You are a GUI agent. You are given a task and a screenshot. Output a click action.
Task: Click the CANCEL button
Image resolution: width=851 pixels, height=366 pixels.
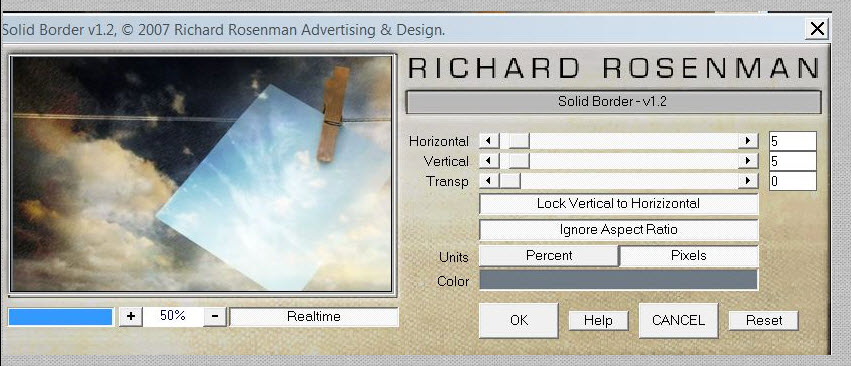[x=678, y=320]
